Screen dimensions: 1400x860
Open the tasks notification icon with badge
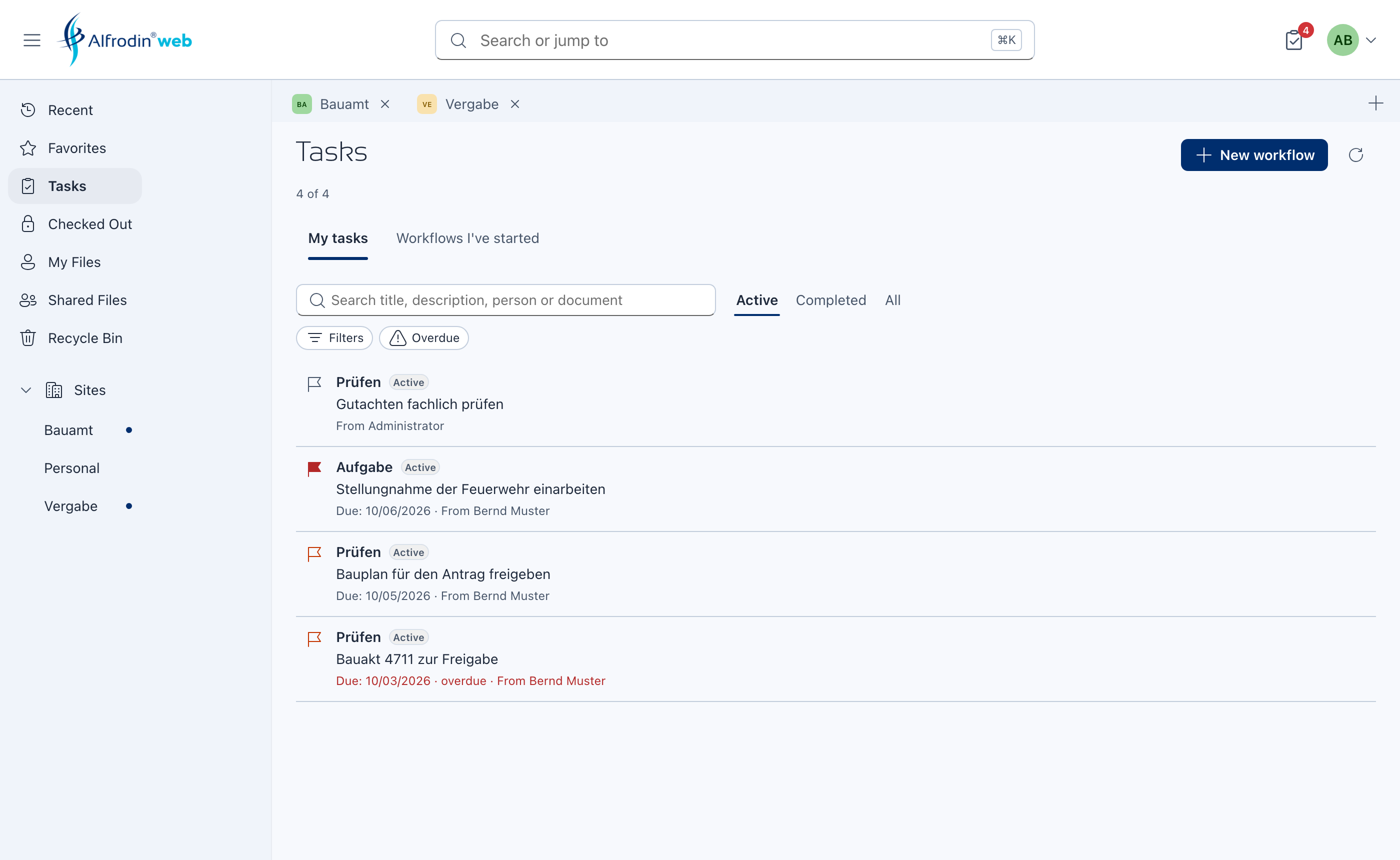1294,40
